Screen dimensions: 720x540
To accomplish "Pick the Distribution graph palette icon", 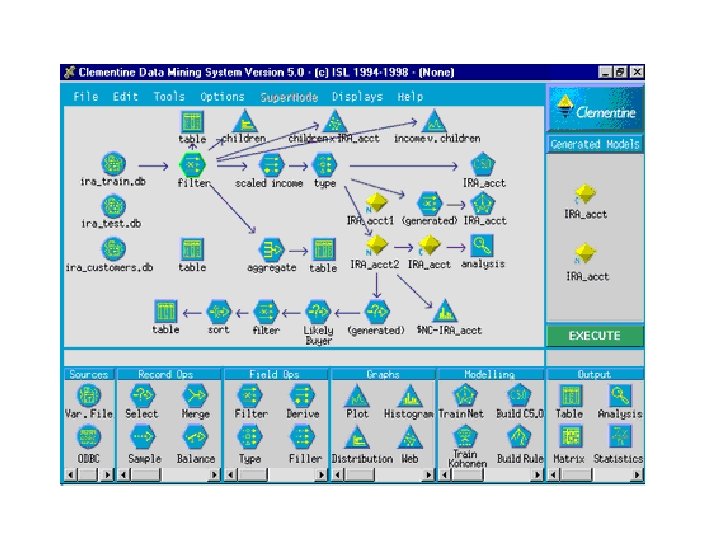I will 357,437.
